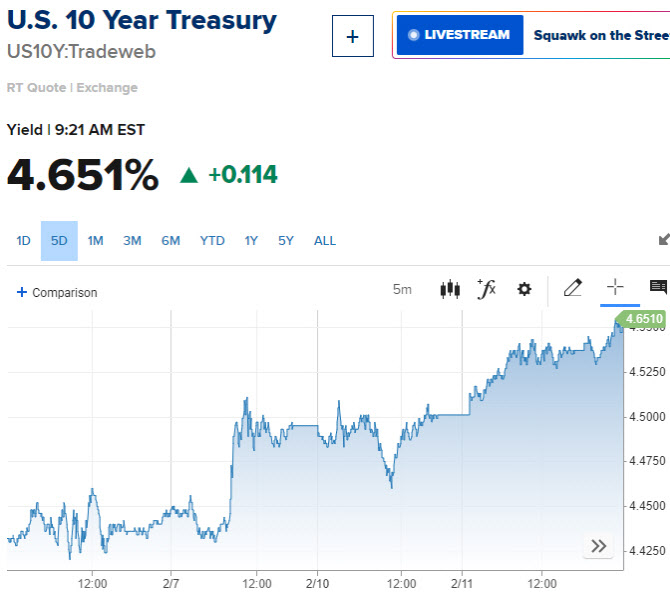Open chart settings gear
670x605 pixels.
coord(524,289)
